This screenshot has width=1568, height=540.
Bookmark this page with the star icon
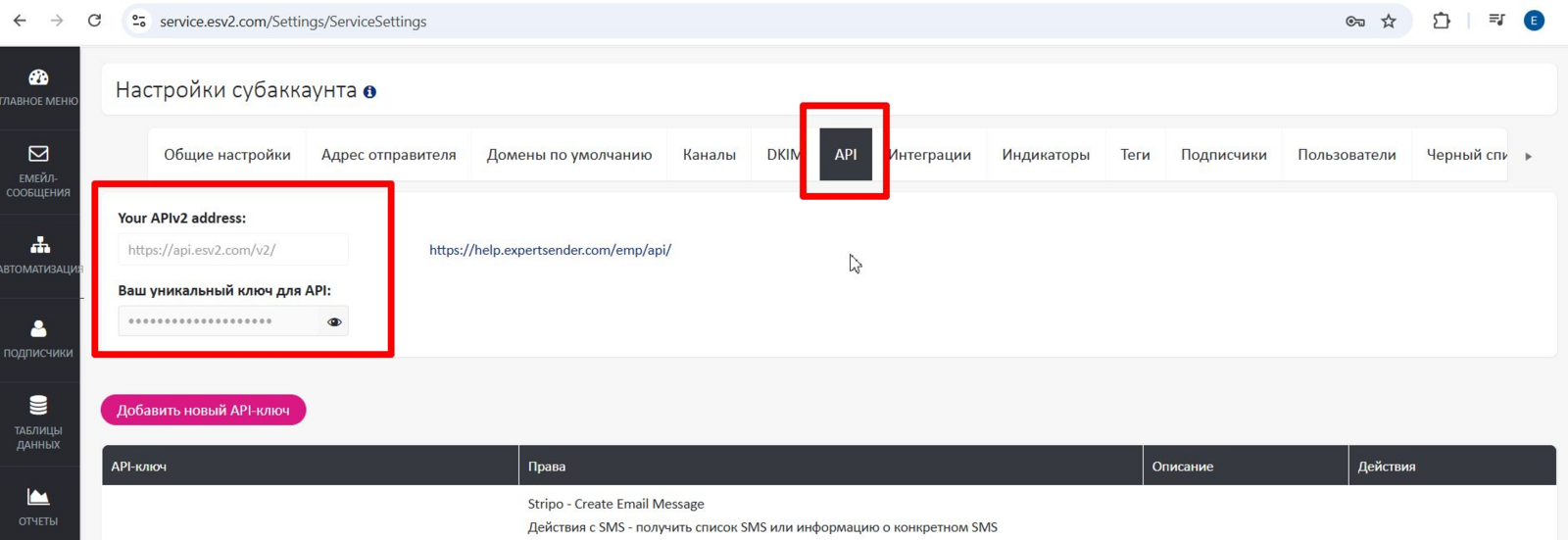click(x=1389, y=22)
